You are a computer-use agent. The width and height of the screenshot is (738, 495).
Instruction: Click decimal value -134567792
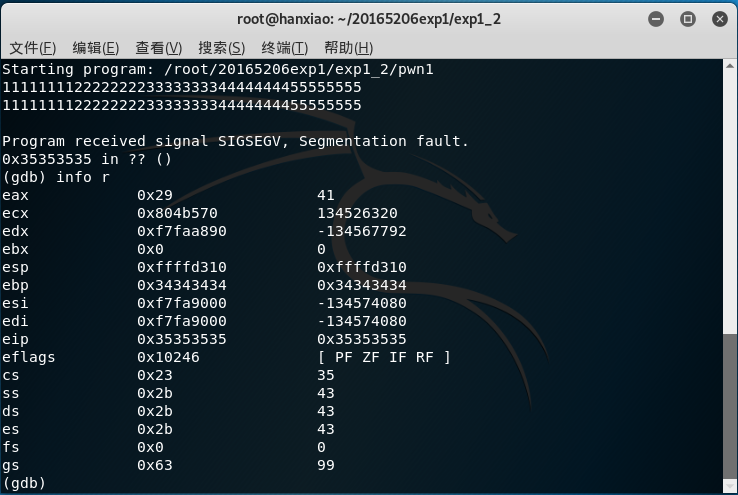(x=362, y=231)
